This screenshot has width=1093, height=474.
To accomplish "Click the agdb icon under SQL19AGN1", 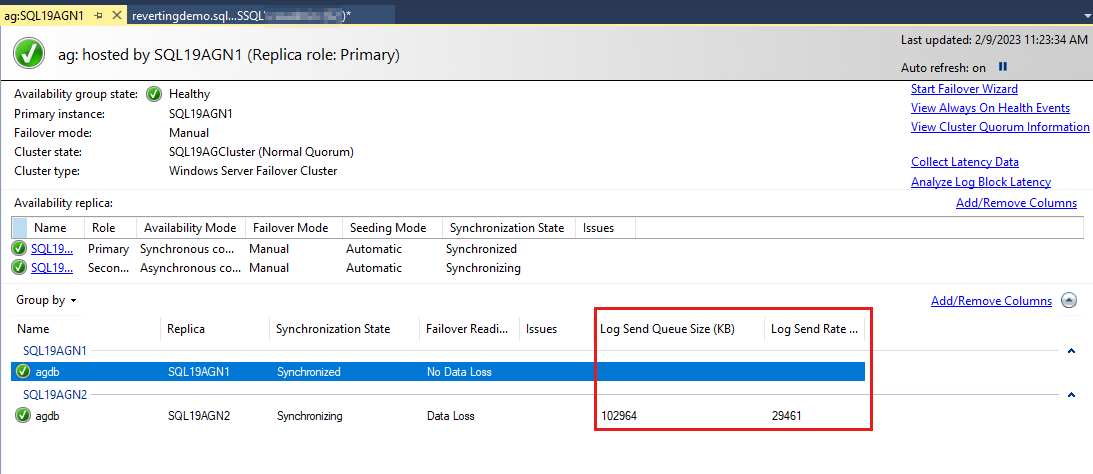I will pos(23,372).
